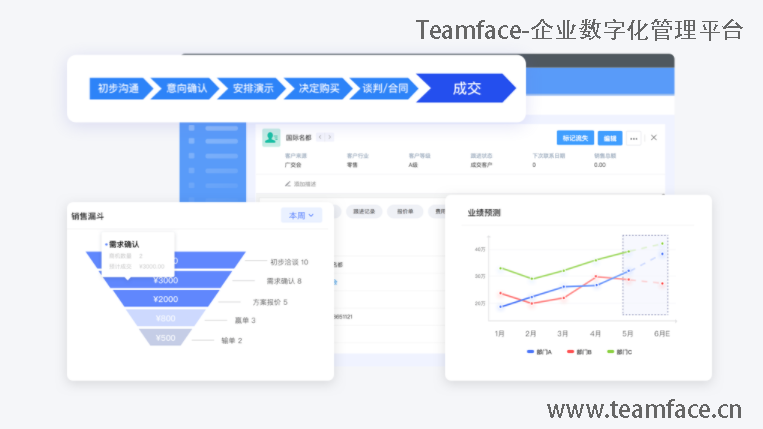The image size is (763, 429).
Task: Click the 输单 2 funnel label
Action: coord(232,340)
